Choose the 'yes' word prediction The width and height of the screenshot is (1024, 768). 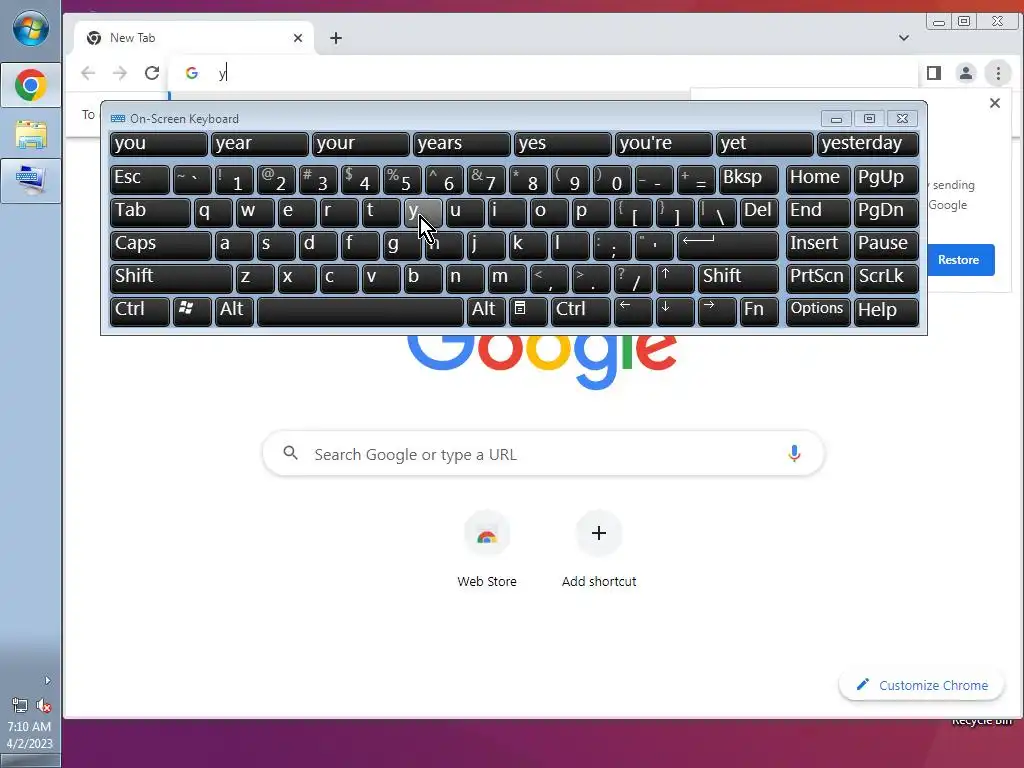[563, 144]
